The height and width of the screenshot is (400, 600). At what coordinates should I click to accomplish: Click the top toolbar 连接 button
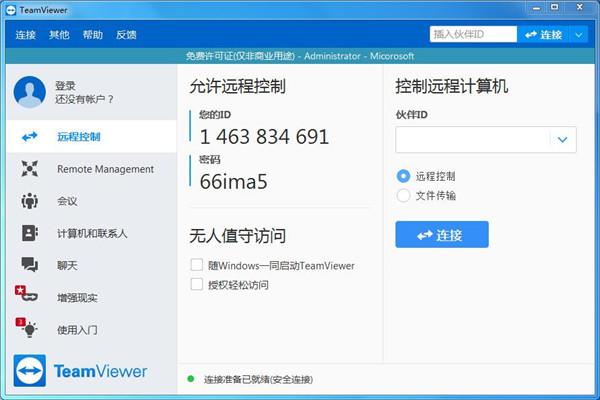[543, 35]
